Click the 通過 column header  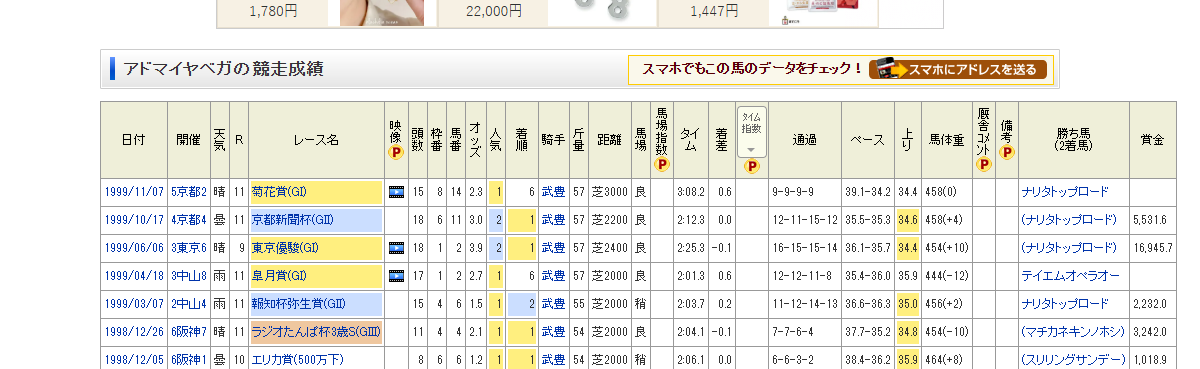click(805, 140)
